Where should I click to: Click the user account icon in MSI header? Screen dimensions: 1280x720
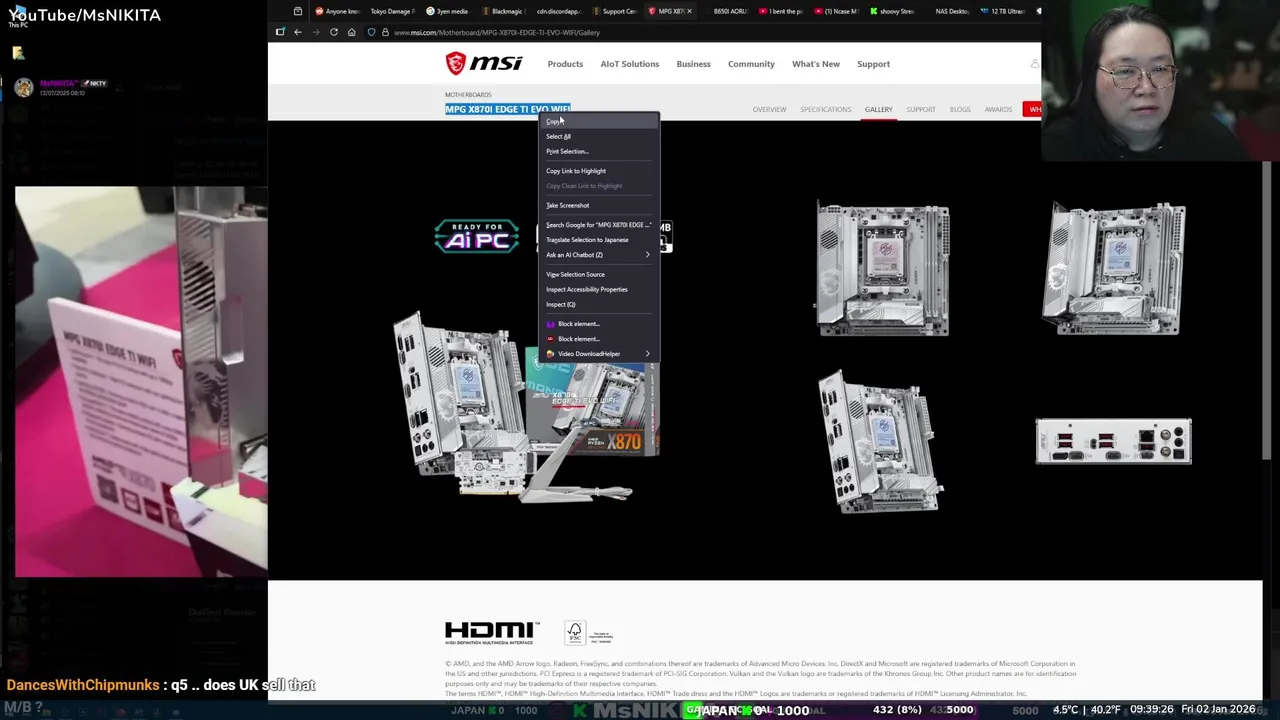tap(1034, 64)
